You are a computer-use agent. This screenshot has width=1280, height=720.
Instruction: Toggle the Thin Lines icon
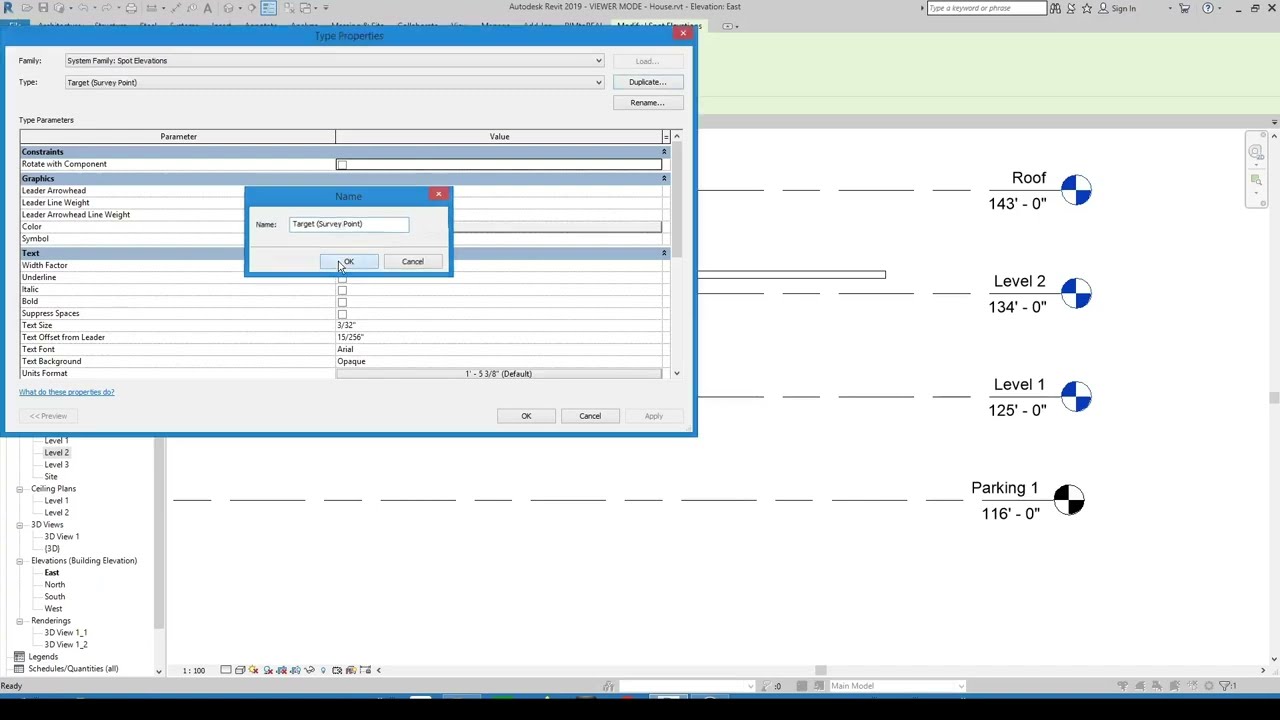click(x=268, y=8)
